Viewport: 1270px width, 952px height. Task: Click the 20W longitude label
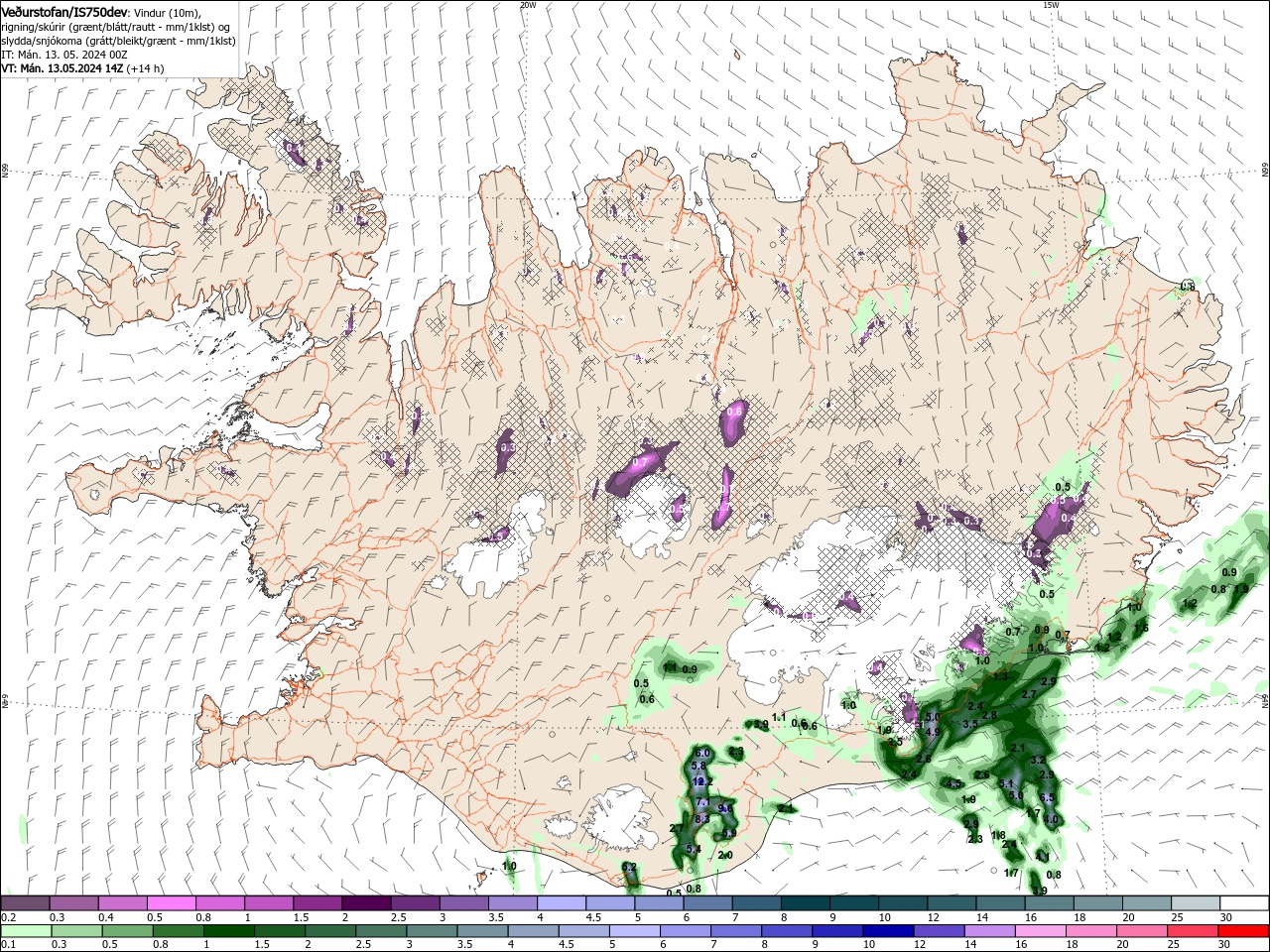coord(528,4)
